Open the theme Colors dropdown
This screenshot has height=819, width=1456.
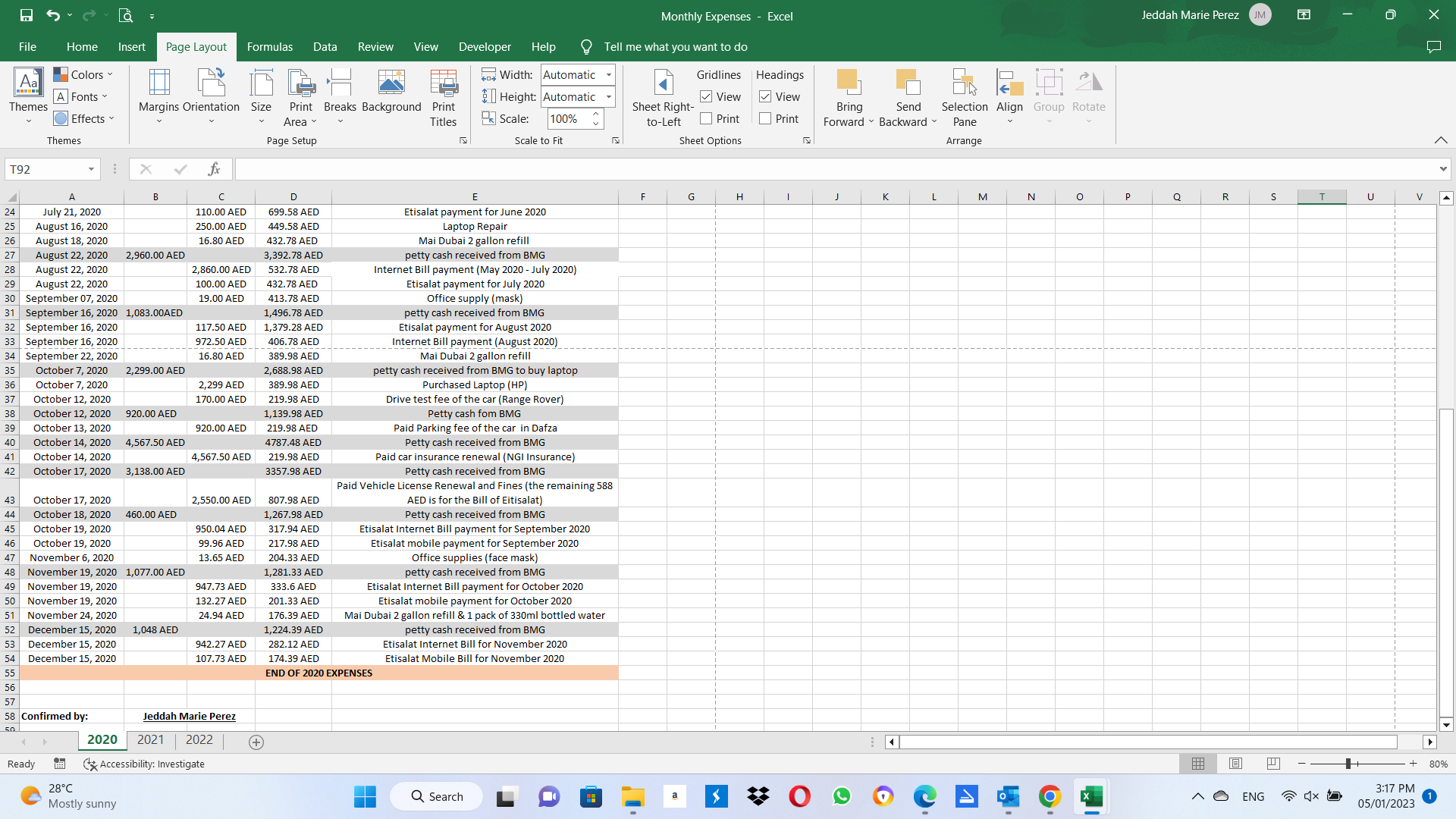coord(83,74)
